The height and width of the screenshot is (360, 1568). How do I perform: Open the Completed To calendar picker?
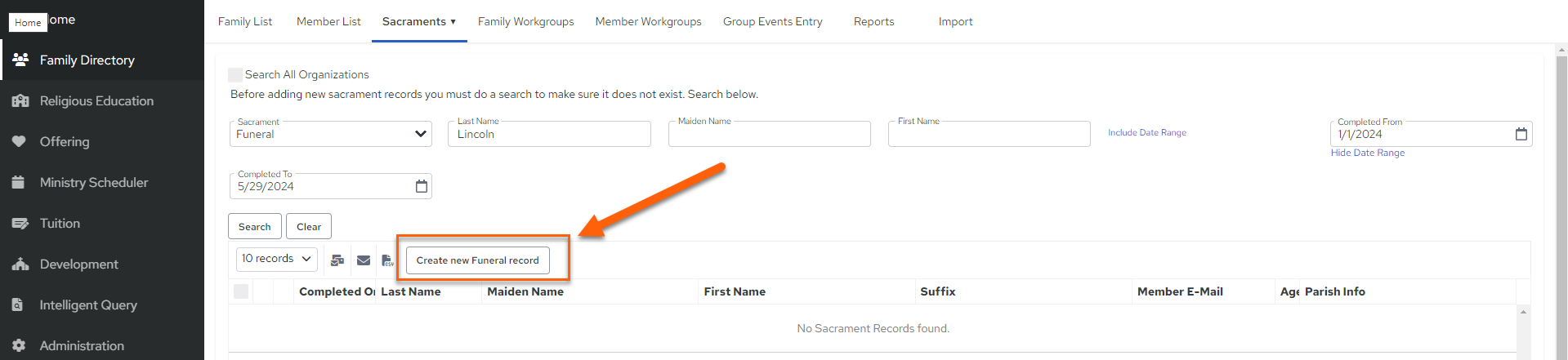click(421, 186)
